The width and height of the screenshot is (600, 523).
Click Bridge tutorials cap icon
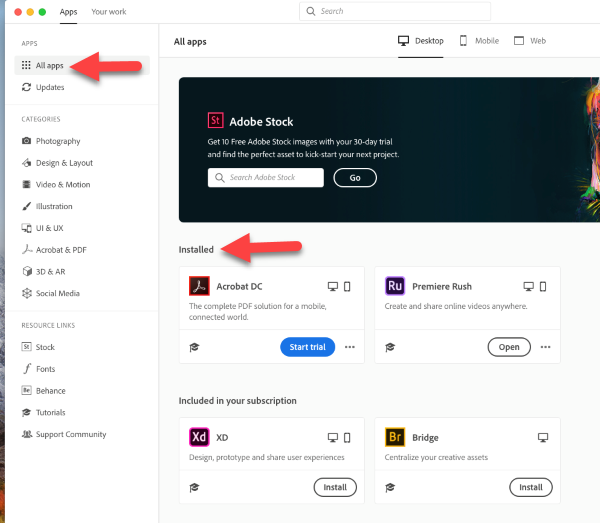(390, 487)
